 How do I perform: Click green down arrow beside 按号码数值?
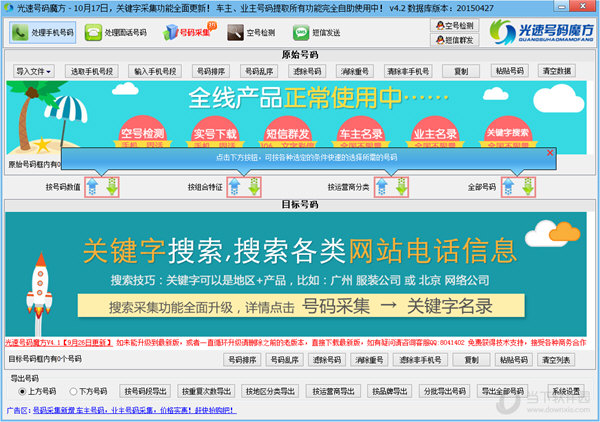point(112,187)
